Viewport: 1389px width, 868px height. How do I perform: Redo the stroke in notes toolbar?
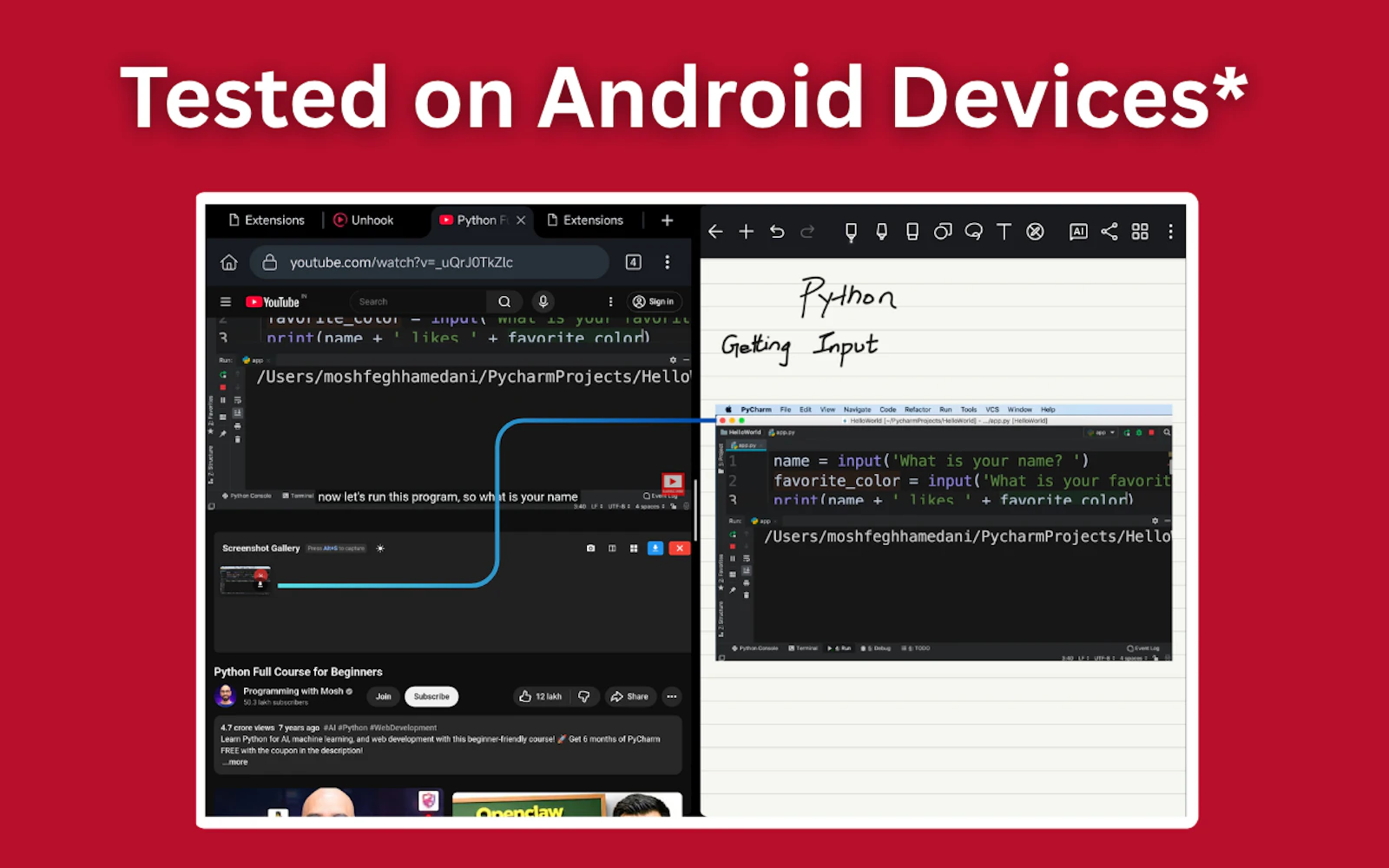point(807,232)
